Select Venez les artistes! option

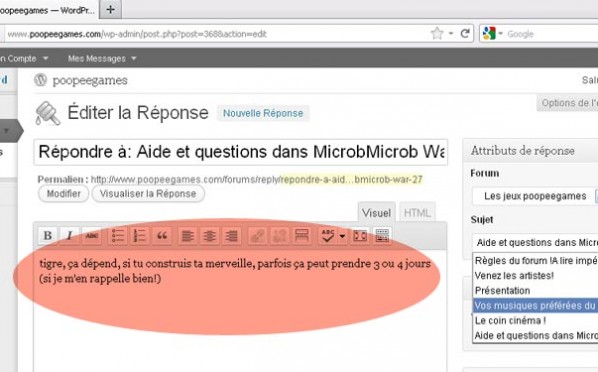click(x=535, y=275)
